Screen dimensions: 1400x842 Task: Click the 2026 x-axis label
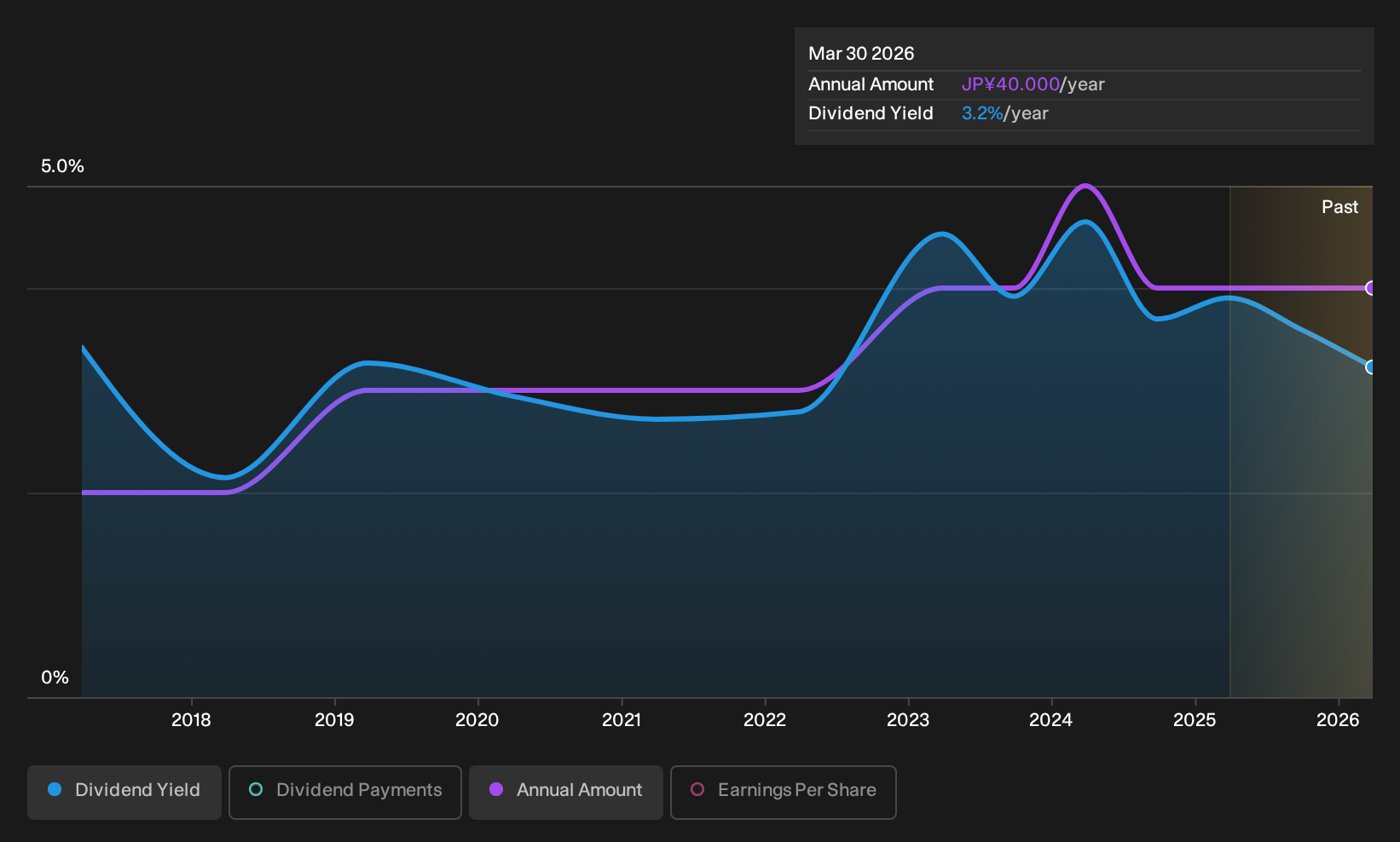coord(1338,720)
